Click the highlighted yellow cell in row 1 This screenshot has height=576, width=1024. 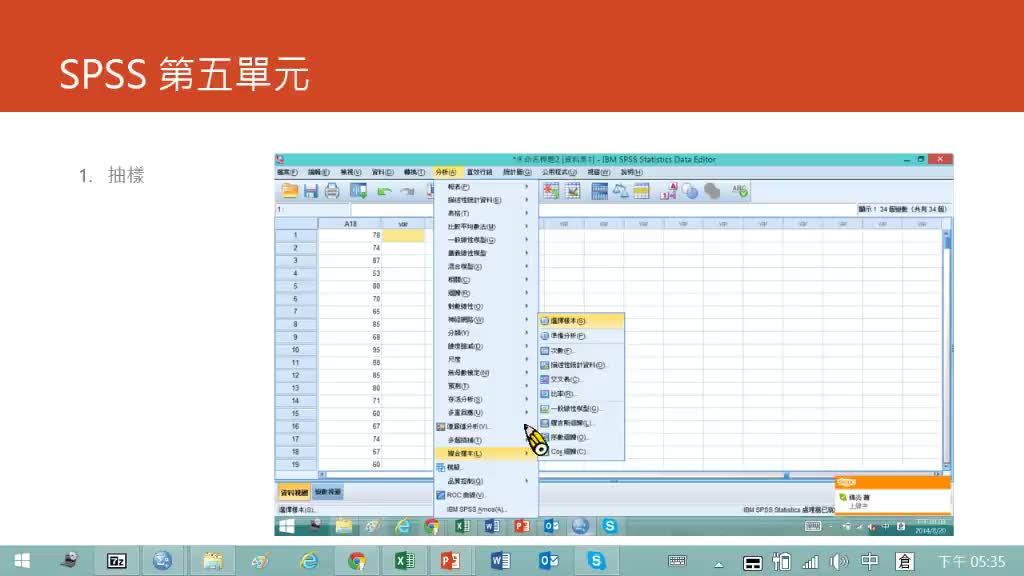pyautogui.click(x=404, y=235)
